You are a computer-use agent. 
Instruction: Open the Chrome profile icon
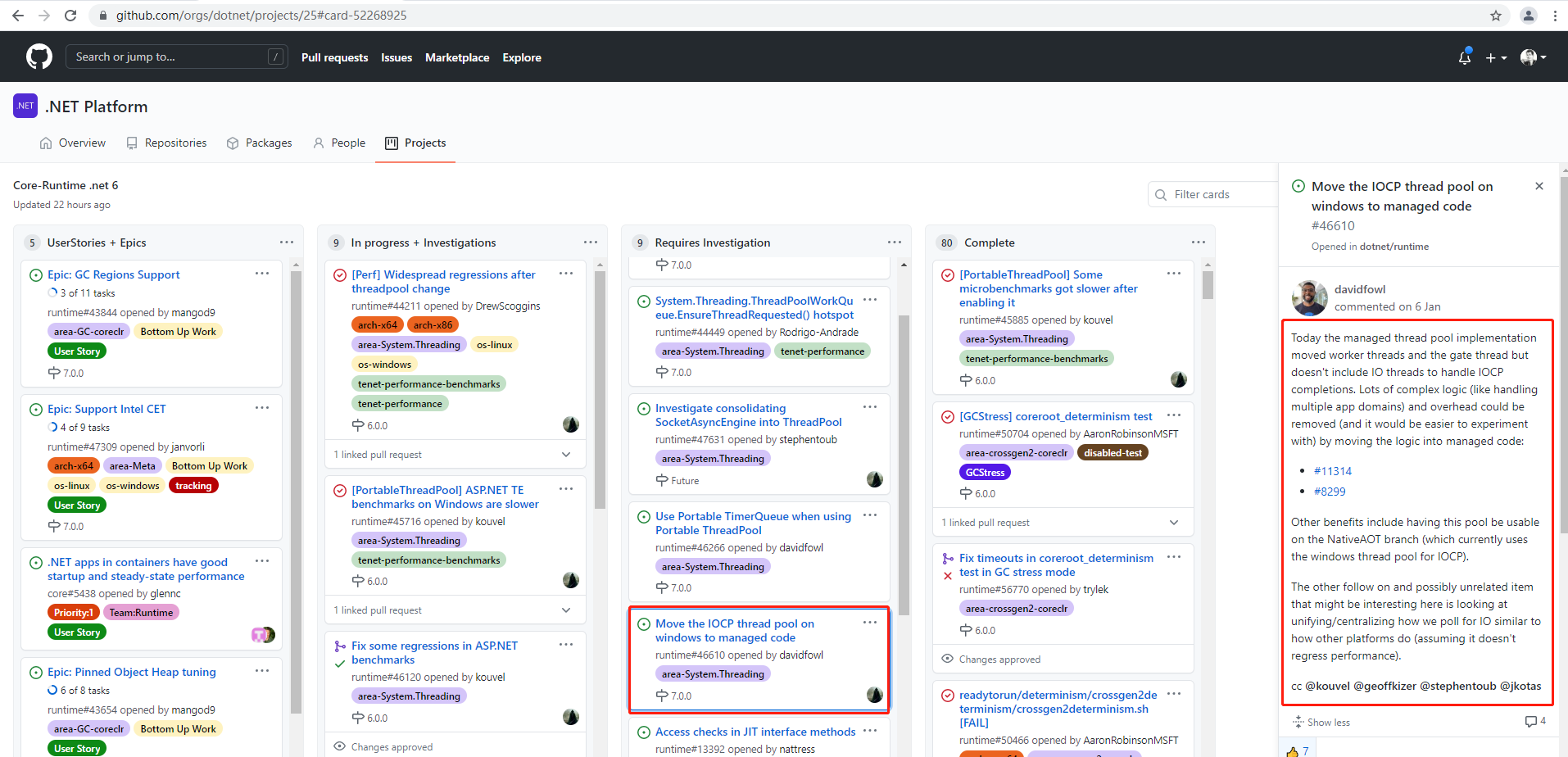click(x=1529, y=16)
